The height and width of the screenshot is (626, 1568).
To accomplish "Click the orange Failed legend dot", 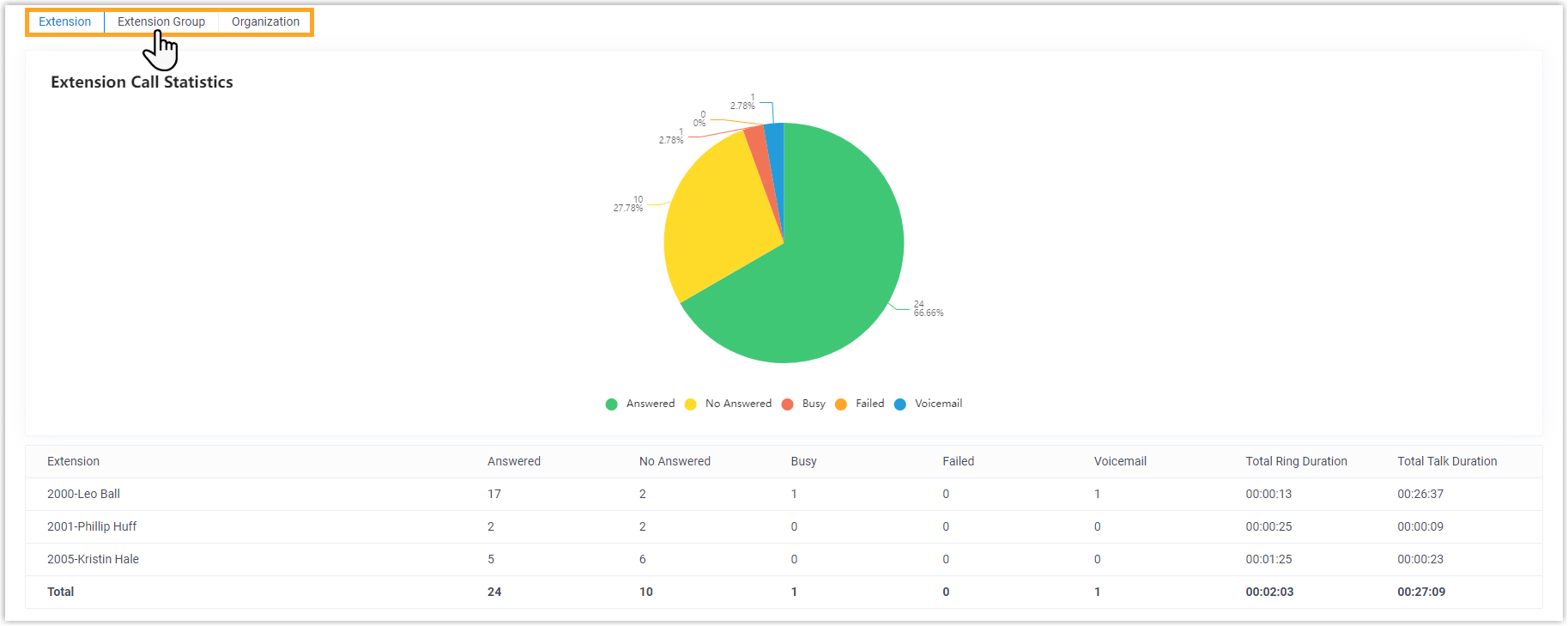I will pos(841,404).
